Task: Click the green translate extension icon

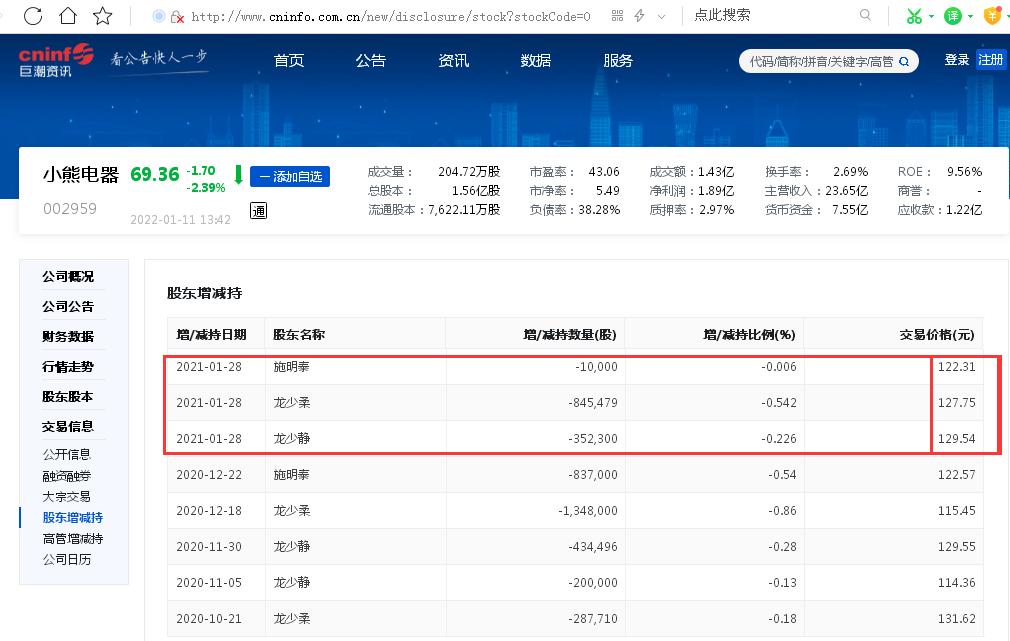Action: [x=954, y=16]
